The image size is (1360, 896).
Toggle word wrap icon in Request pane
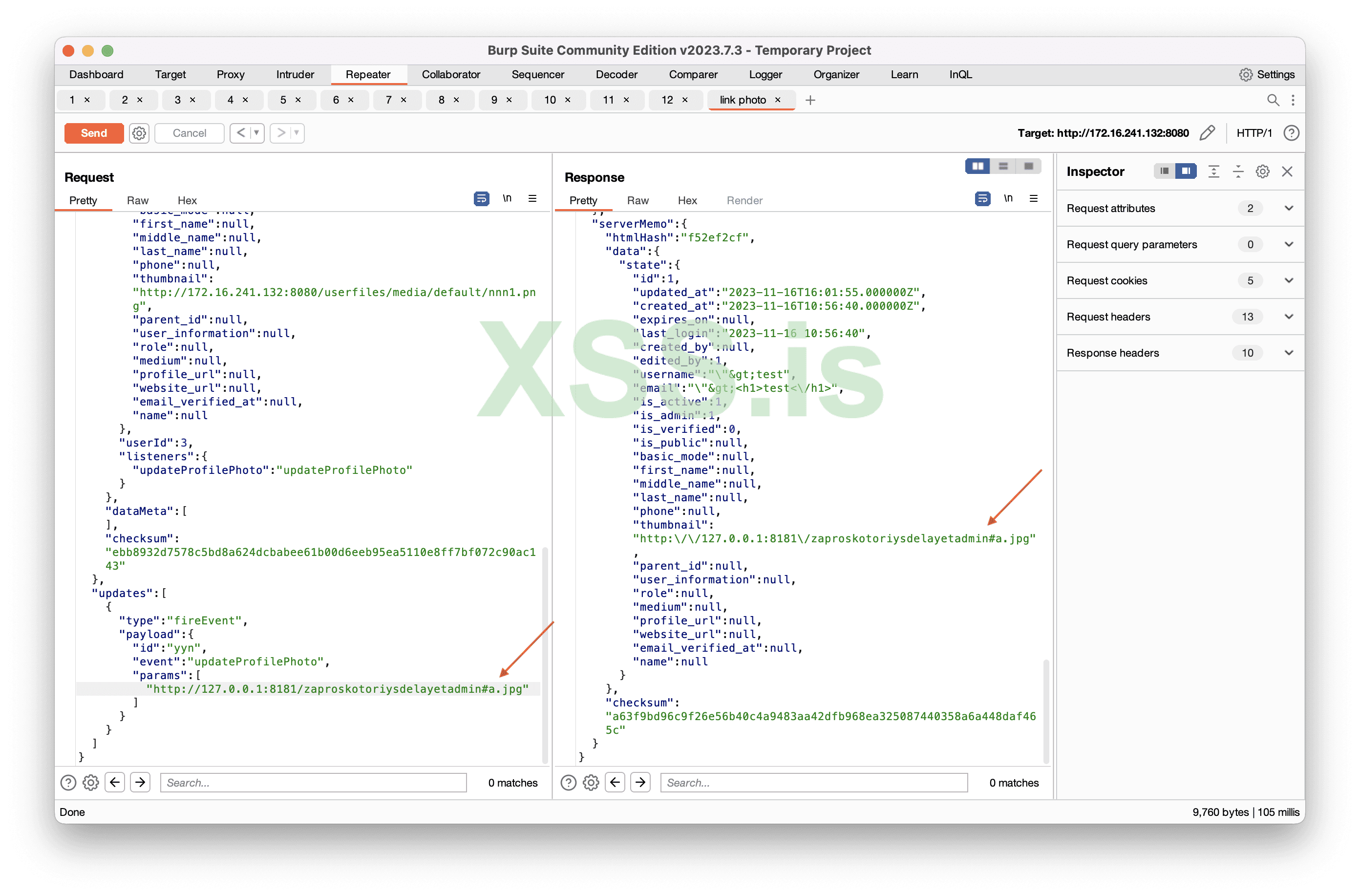pos(481,199)
